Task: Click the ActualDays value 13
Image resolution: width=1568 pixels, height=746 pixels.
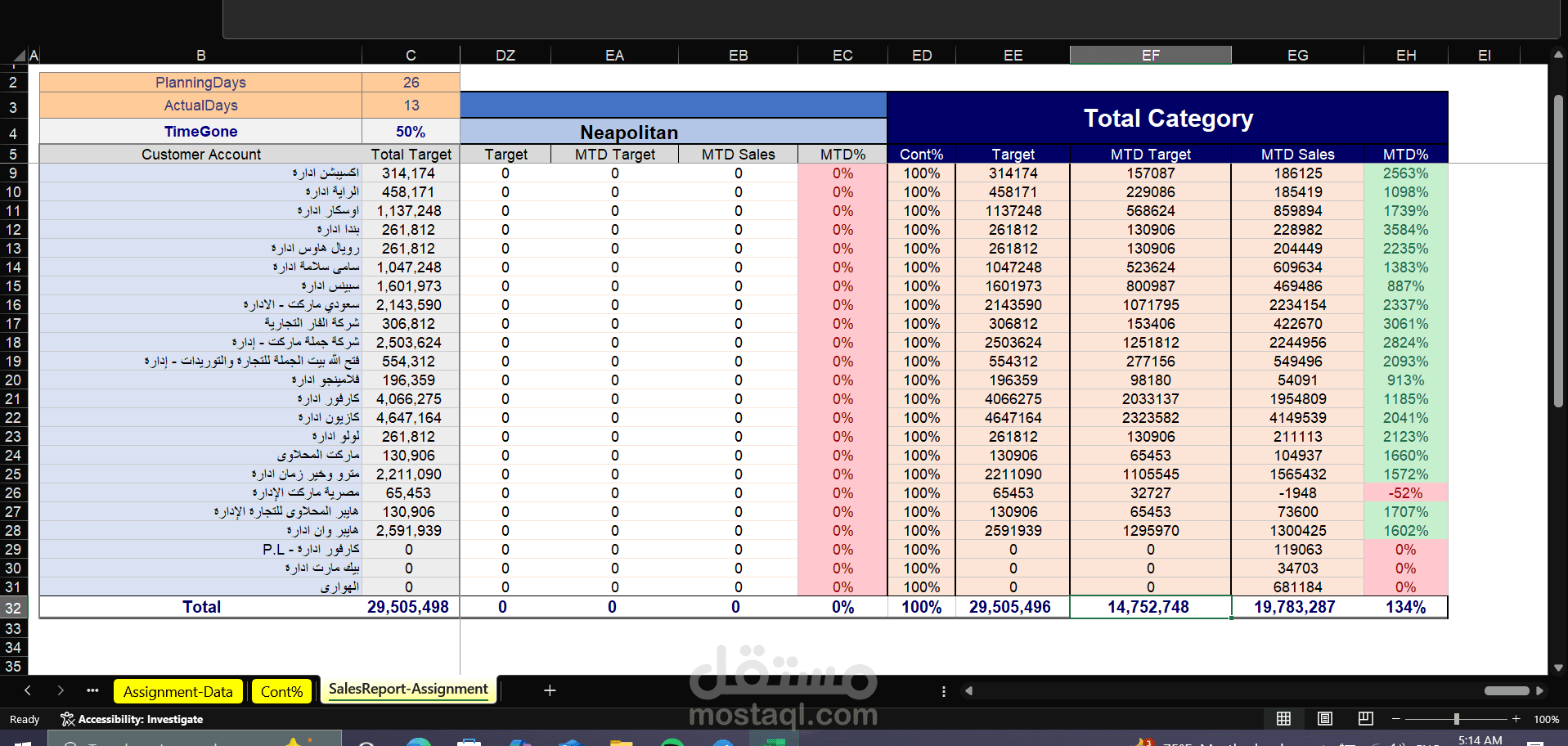Action: (411, 106)
